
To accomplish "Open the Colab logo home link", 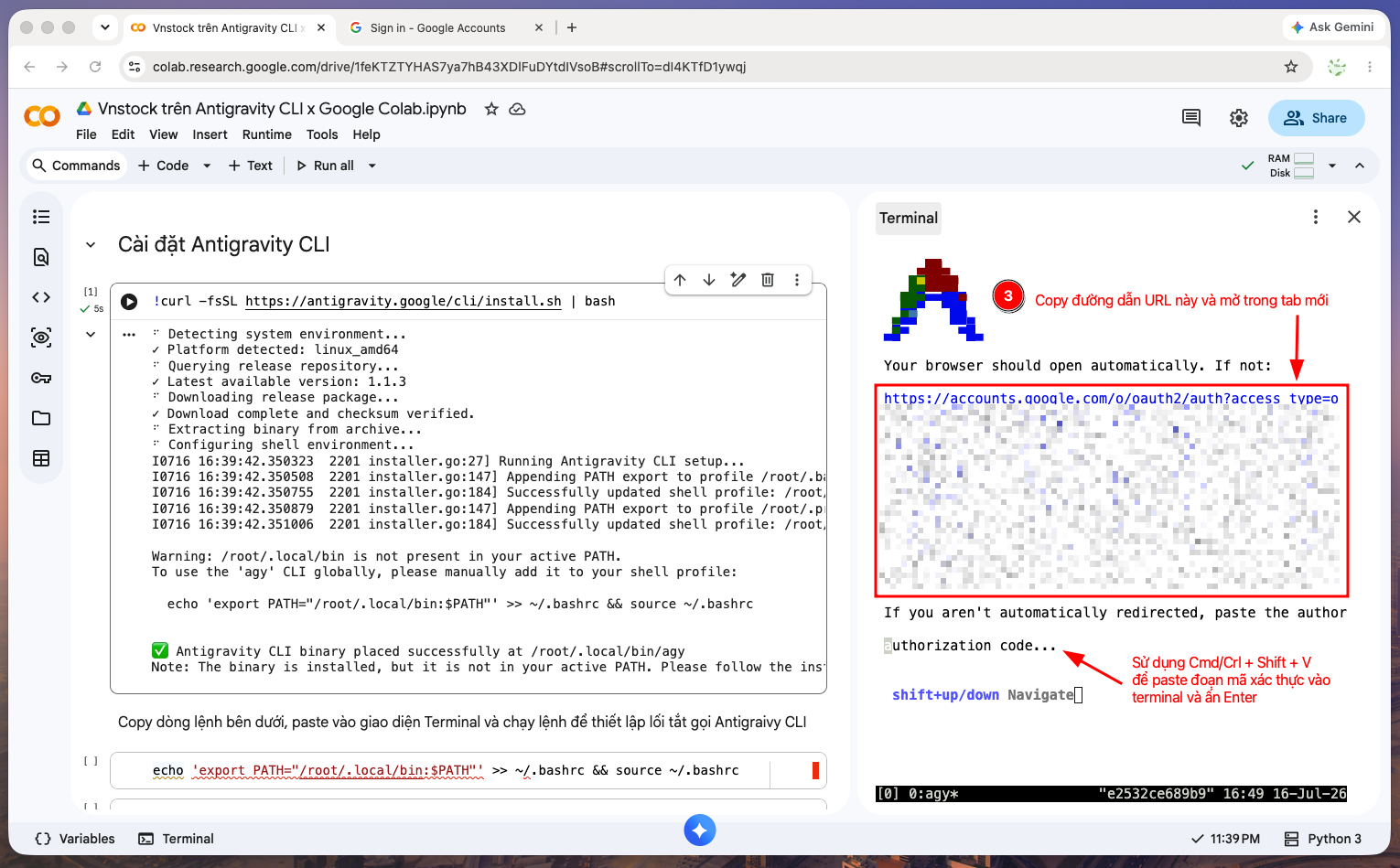I will click(x=42, y=116).
